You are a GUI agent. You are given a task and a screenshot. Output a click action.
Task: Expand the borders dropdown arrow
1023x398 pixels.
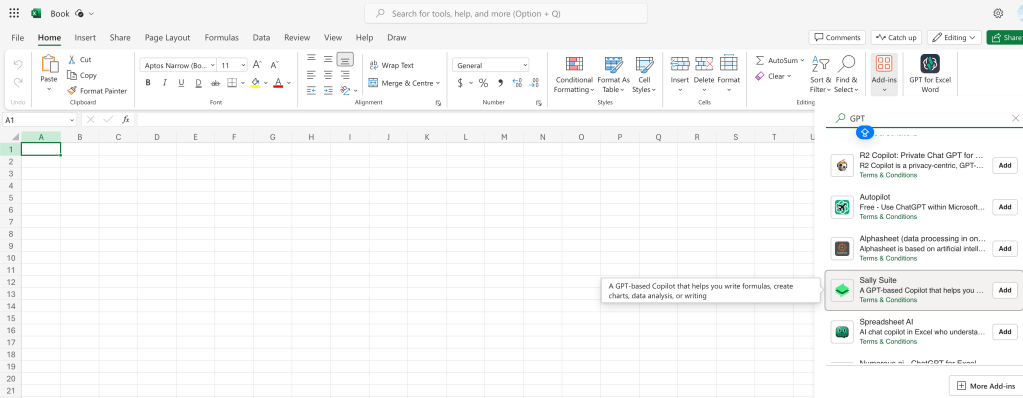[243, 83]
